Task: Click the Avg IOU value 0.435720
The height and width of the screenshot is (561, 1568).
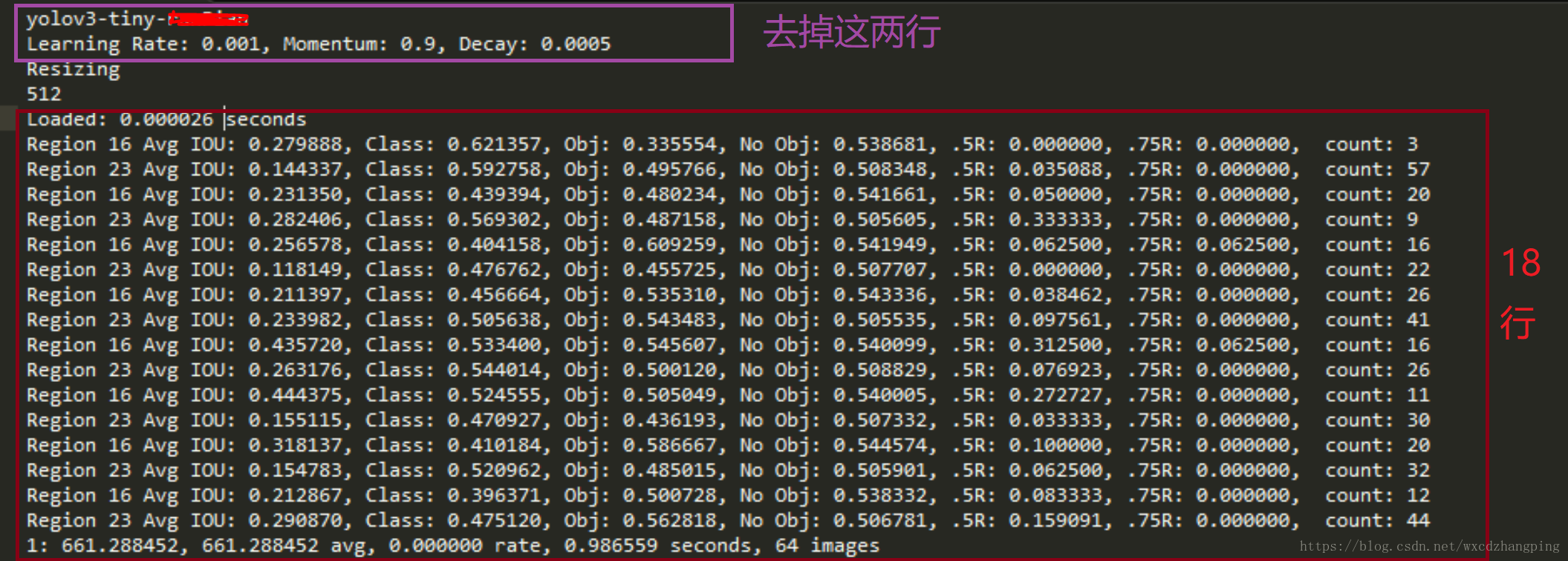Action: click(296, 346)
